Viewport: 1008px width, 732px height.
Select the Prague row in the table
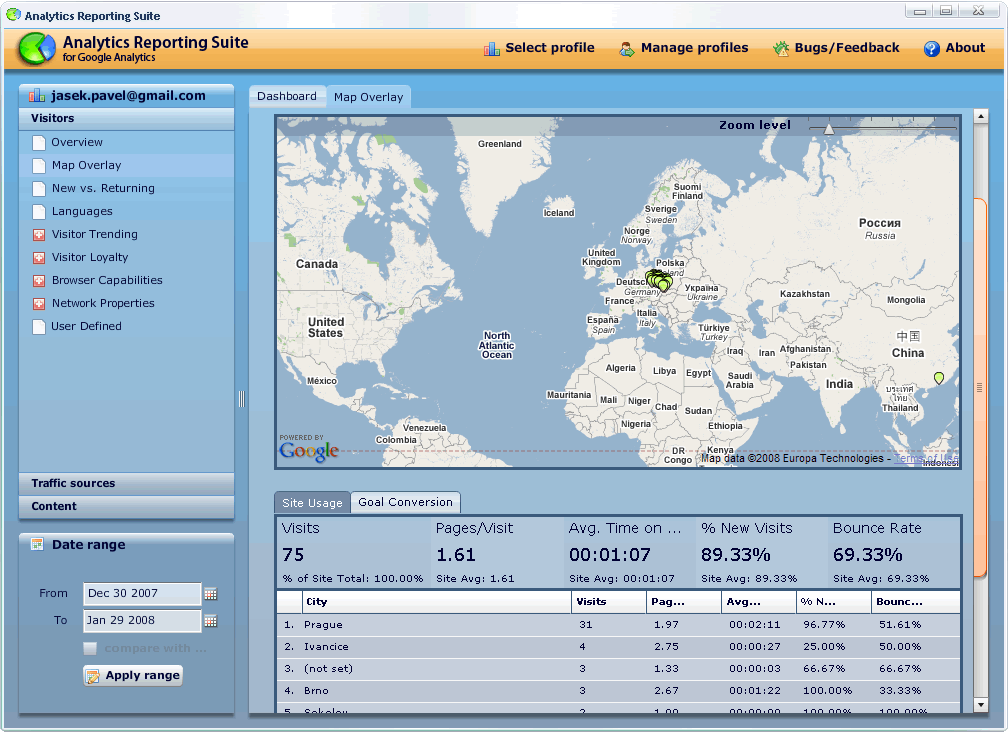[x=618, y=625]
